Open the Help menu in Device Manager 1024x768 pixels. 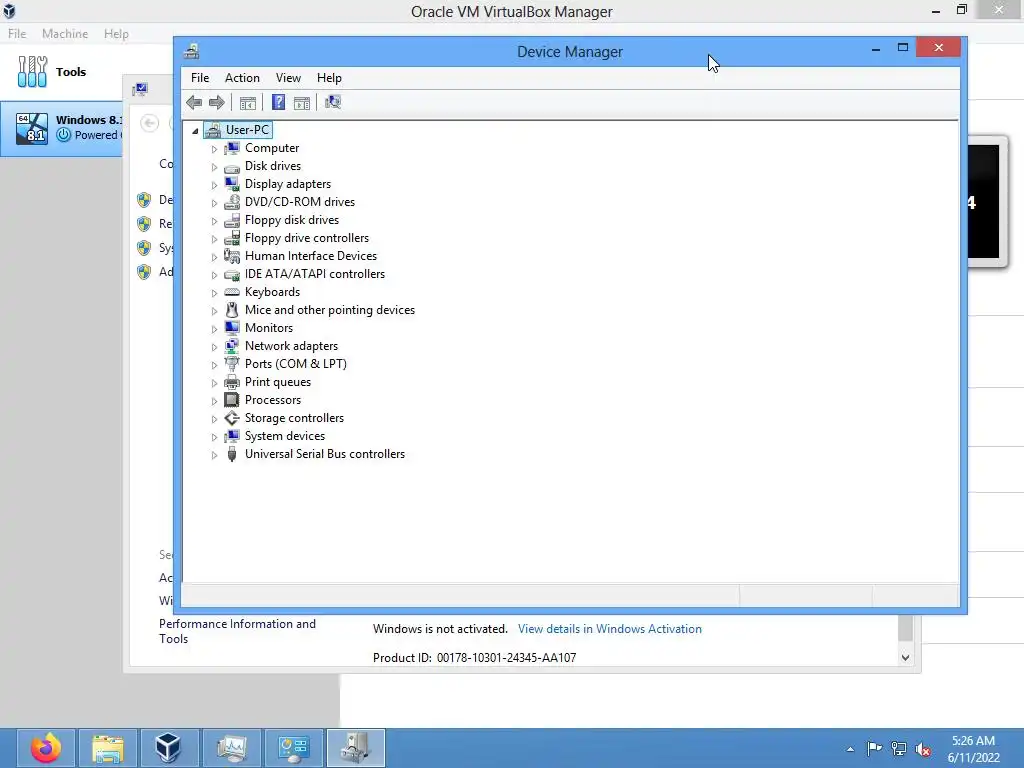[329, 78]
